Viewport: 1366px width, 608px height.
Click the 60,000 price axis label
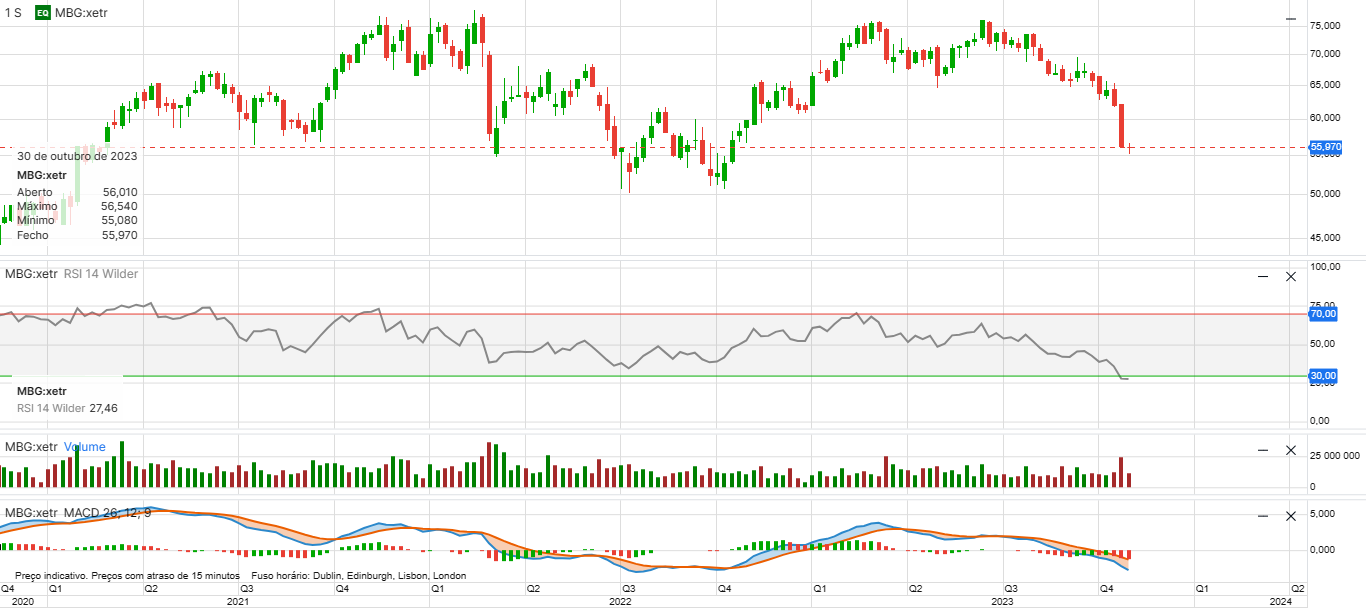[1325, 118]
